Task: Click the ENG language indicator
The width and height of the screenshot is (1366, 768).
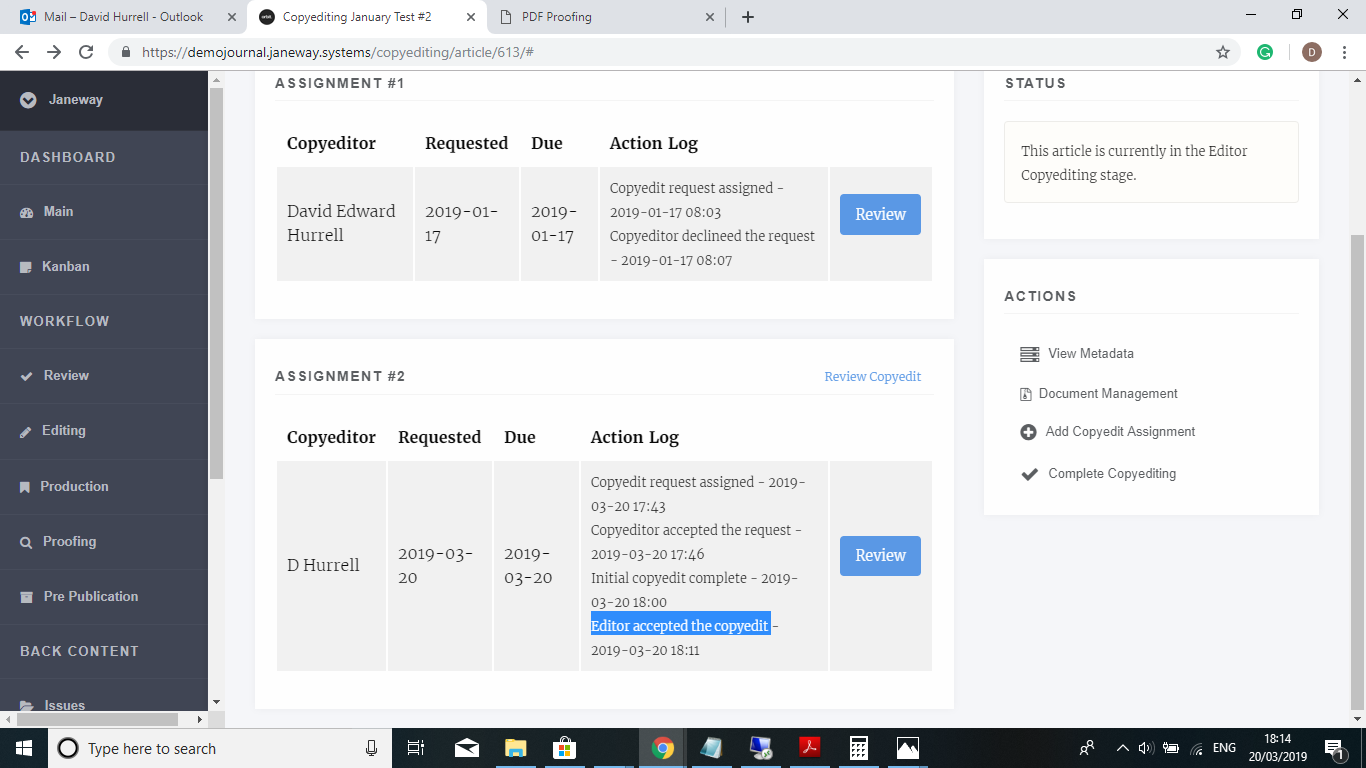Action: click(x=1224, y=748)
